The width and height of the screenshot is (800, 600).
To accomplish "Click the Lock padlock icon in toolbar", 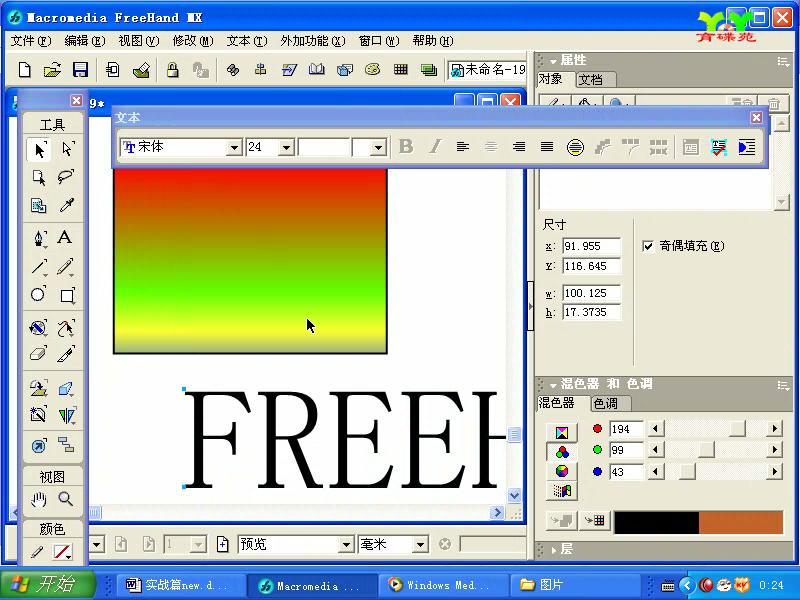I will 172,69.
